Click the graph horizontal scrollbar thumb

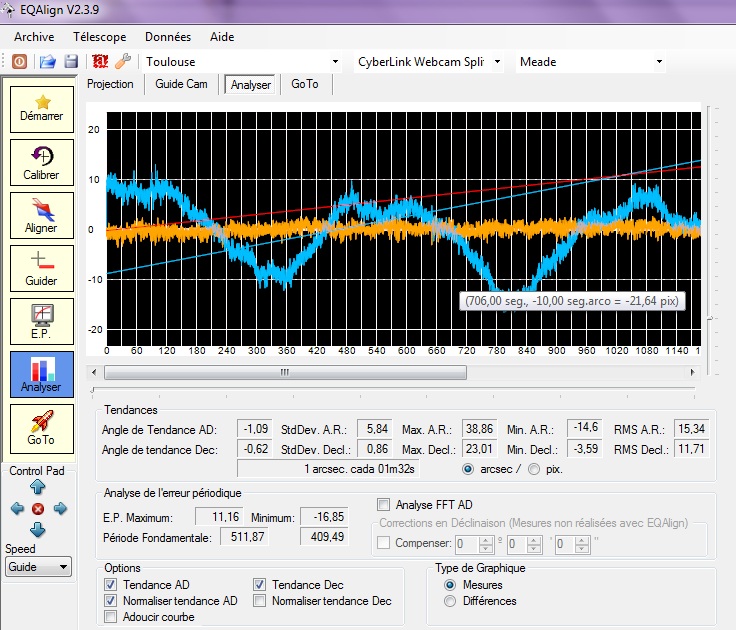pos(285,372)
